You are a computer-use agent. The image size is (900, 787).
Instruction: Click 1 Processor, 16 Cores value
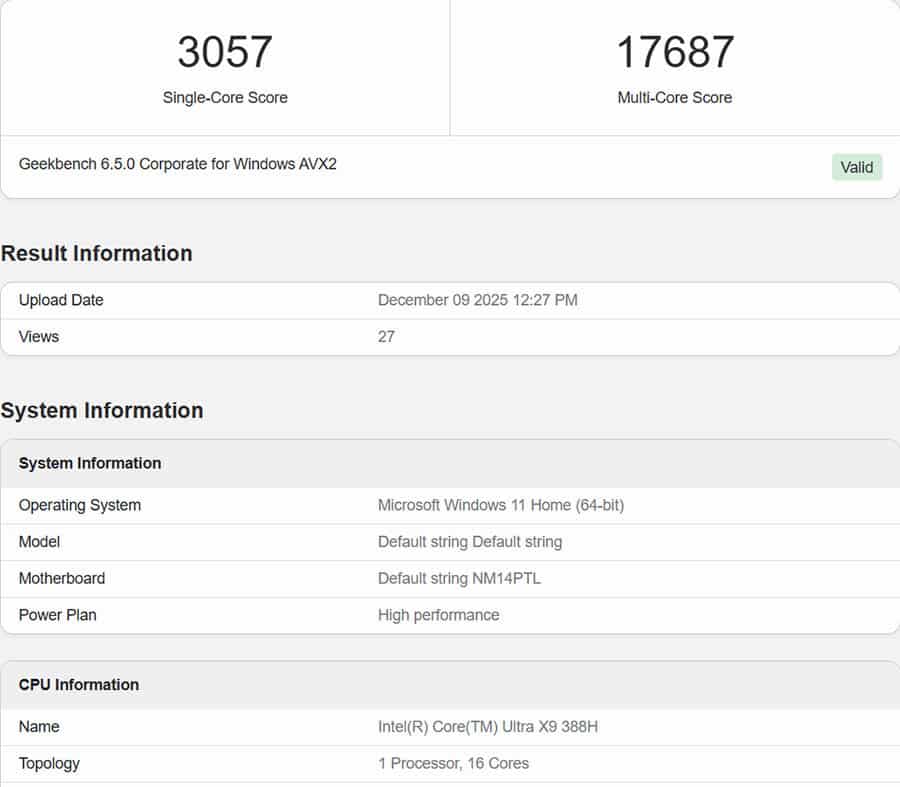pyautogui.click(x=454, y=763)
